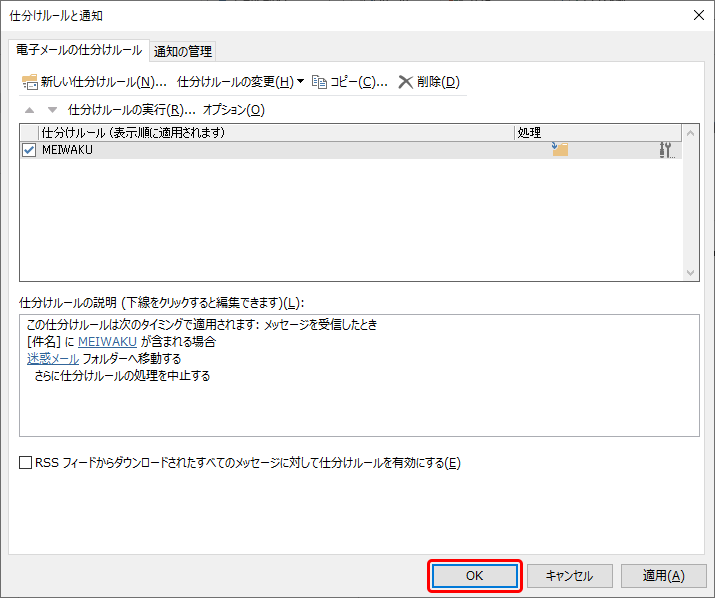Click 新しい仕分けルール button
The image size is (715, 598).
[94, 82]
